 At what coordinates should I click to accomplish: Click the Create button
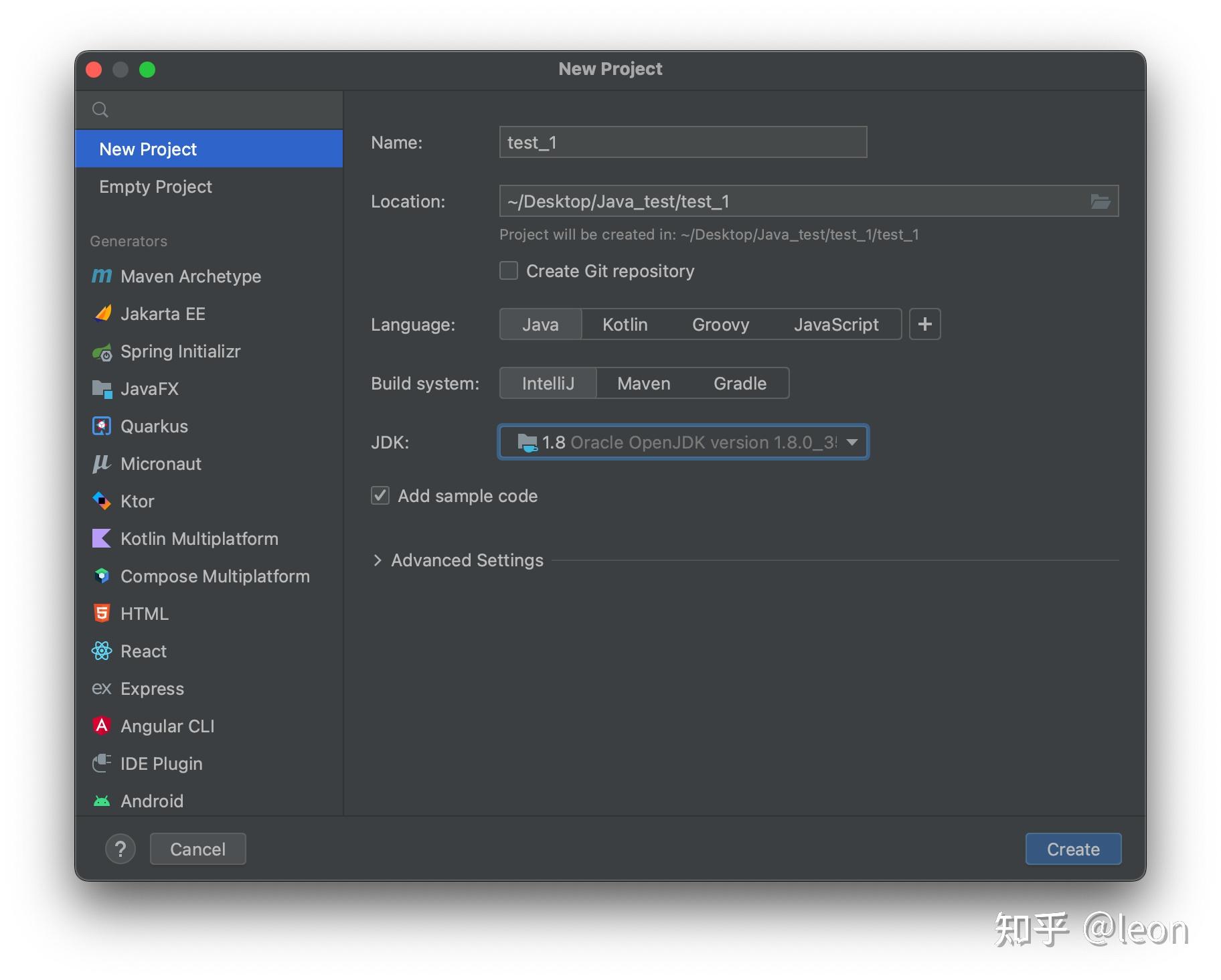(x=1072, y=849)
